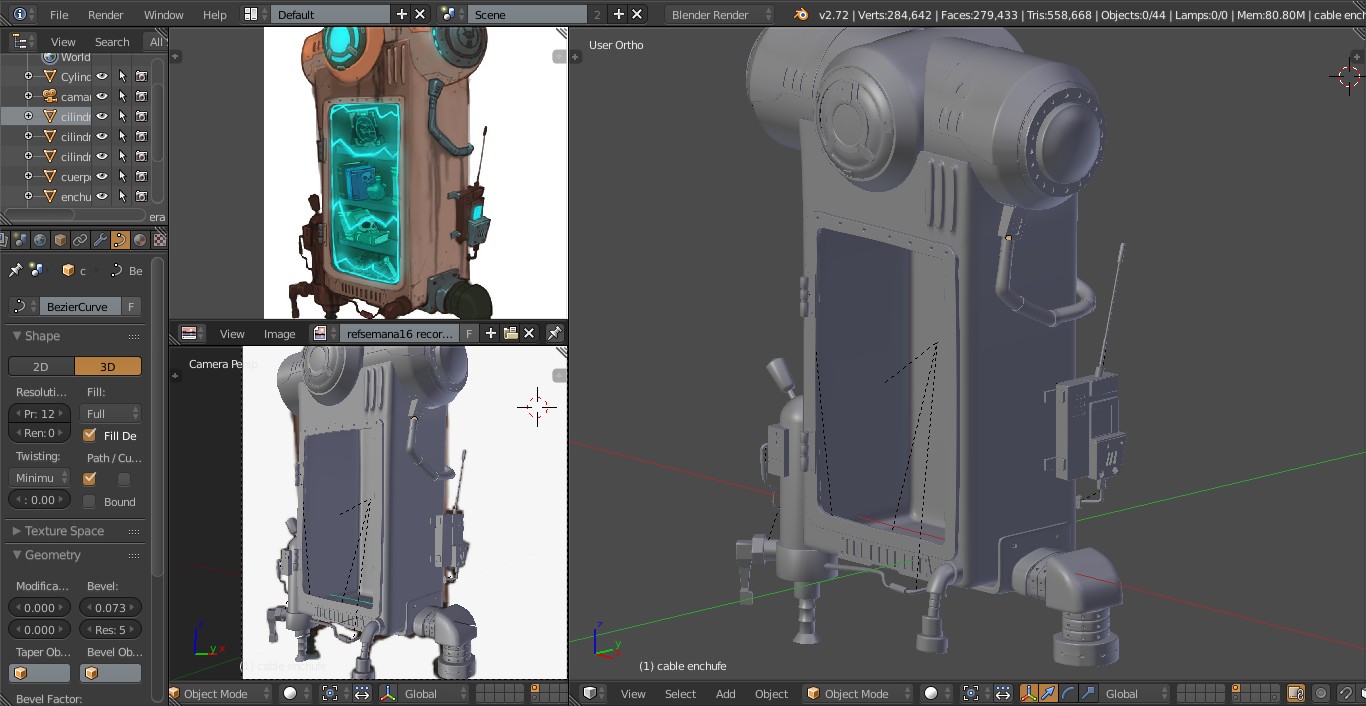
Task: Open viewport shading dropdown in main viewport
Action: [x=936, y=693]
